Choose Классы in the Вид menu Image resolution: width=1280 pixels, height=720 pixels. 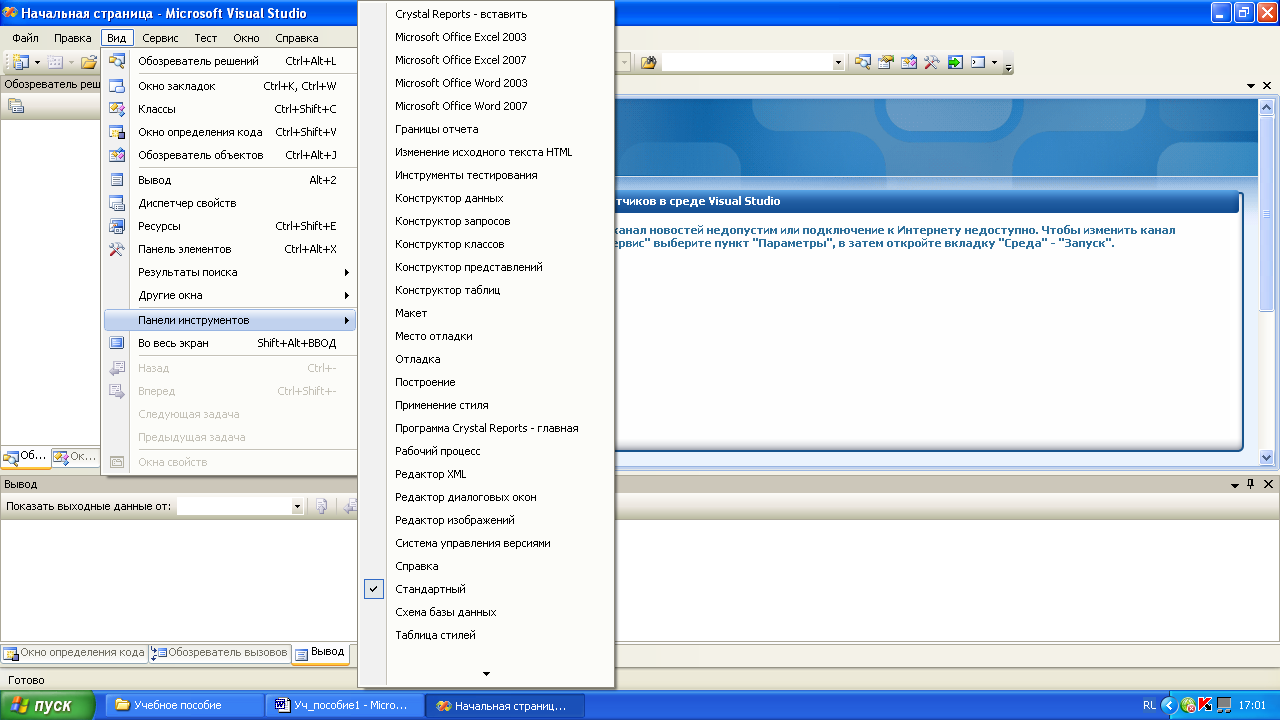pyautogui.click(x=230, y=109)
